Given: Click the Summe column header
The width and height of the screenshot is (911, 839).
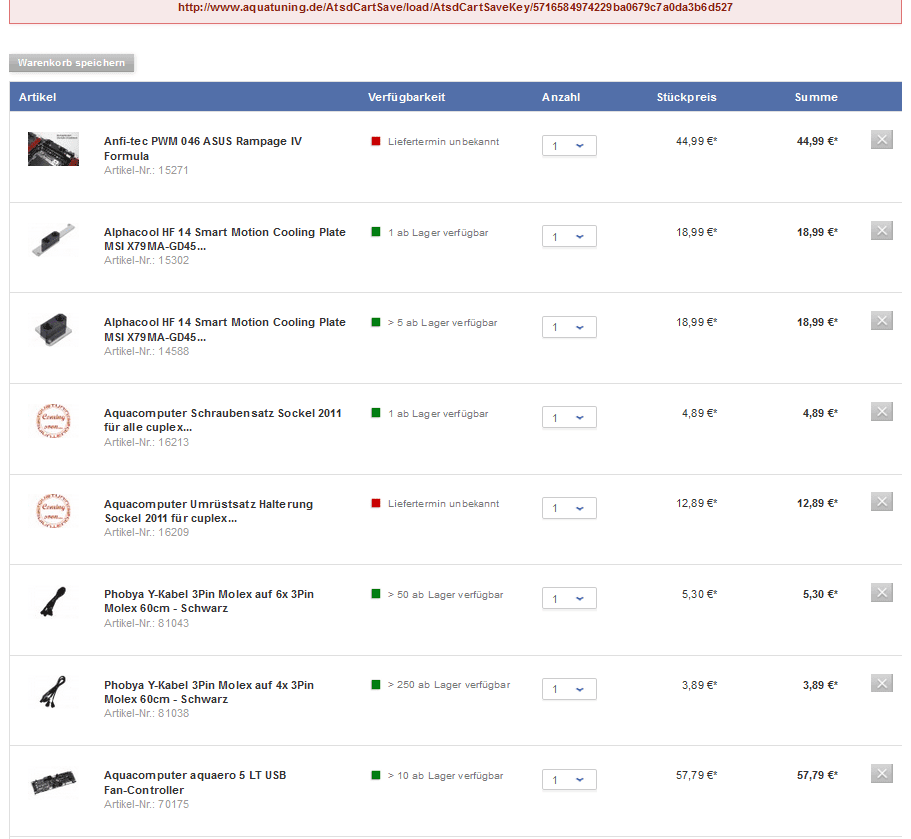Looking at the screenshot, I should [x=816, y=97].
